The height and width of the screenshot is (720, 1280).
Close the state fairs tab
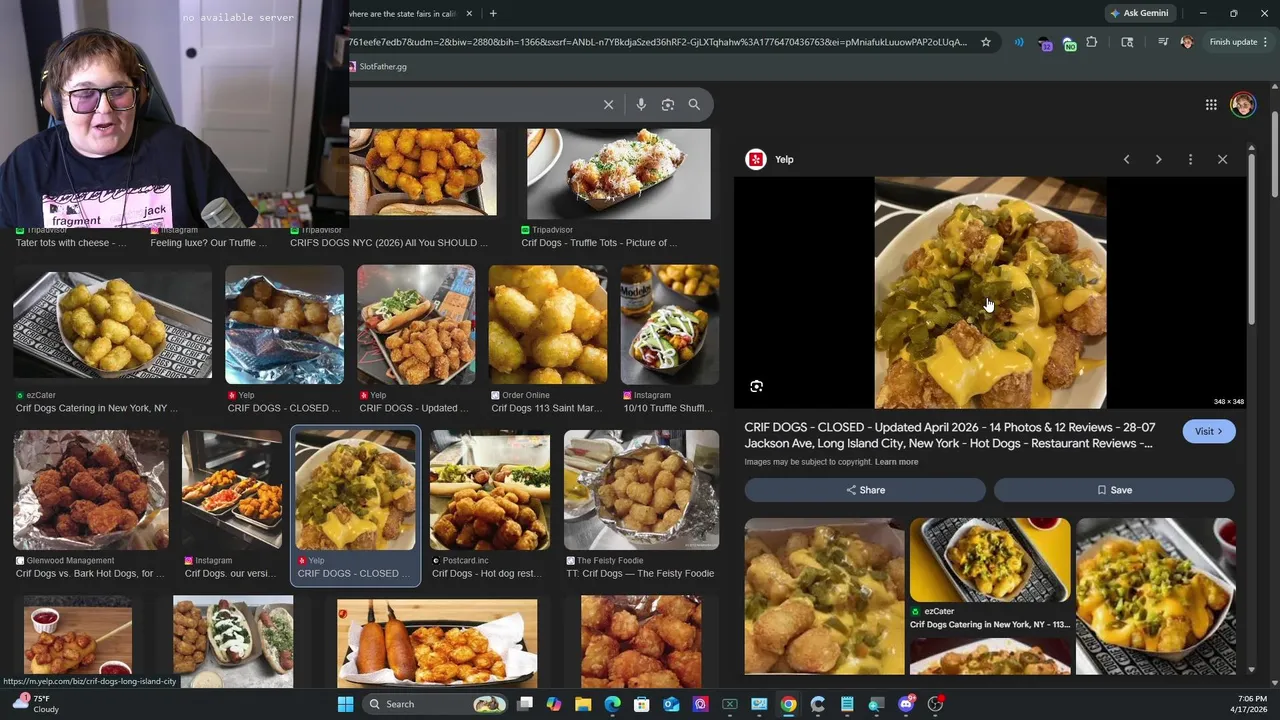coord(469,13)
